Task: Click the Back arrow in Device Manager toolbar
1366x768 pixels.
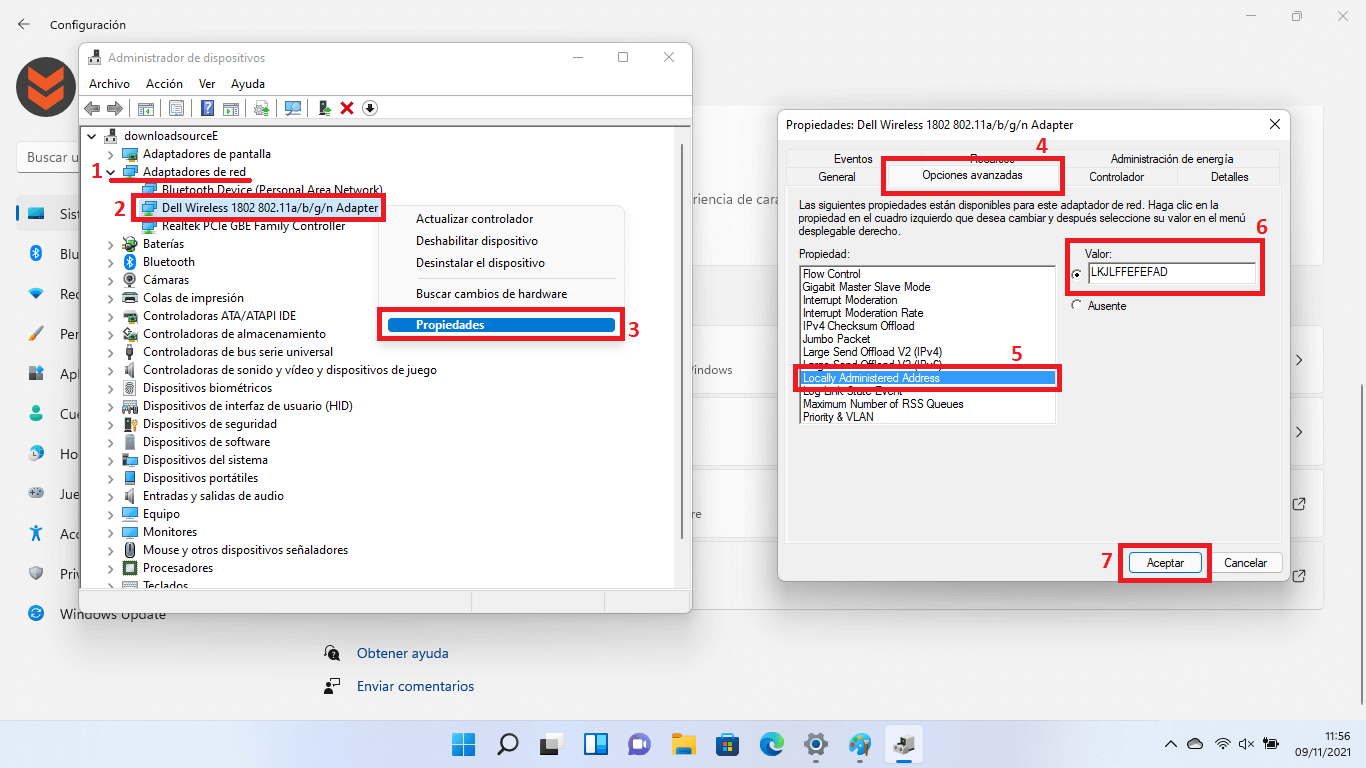Action: 93,108
